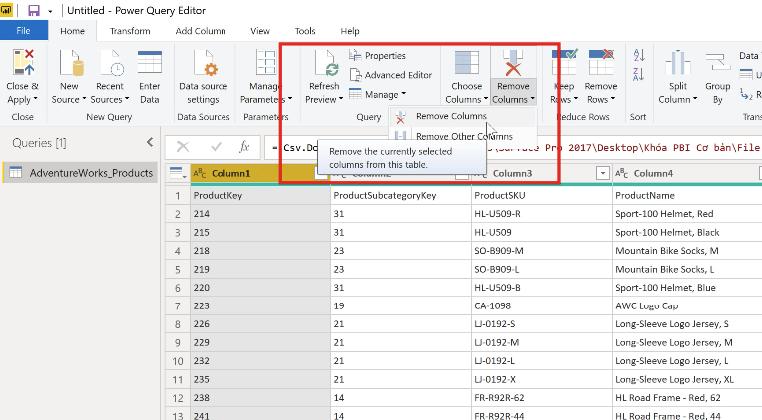Click the Close & Apply icon

pos(23,63)
